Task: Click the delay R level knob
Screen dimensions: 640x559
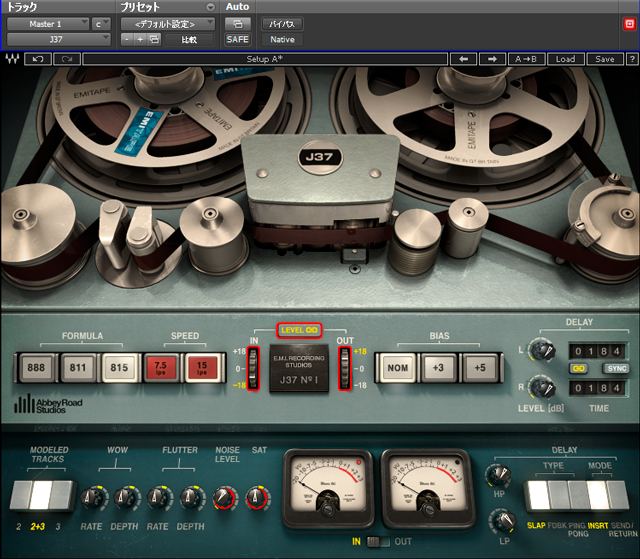Action: tap(542, 387)
